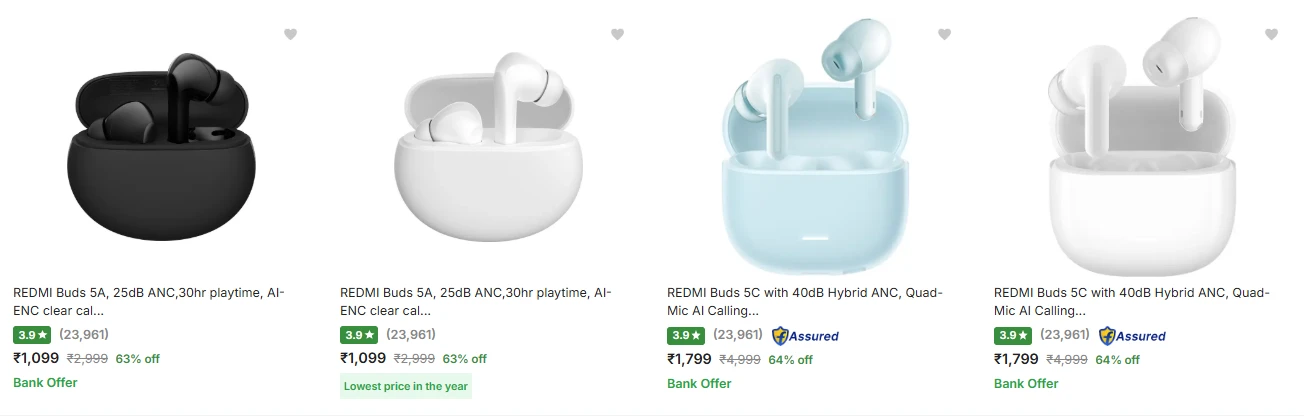Click Lowest price in the year tag
Image resolution: width=1304 pixels, height=416 pixels.
405,386
